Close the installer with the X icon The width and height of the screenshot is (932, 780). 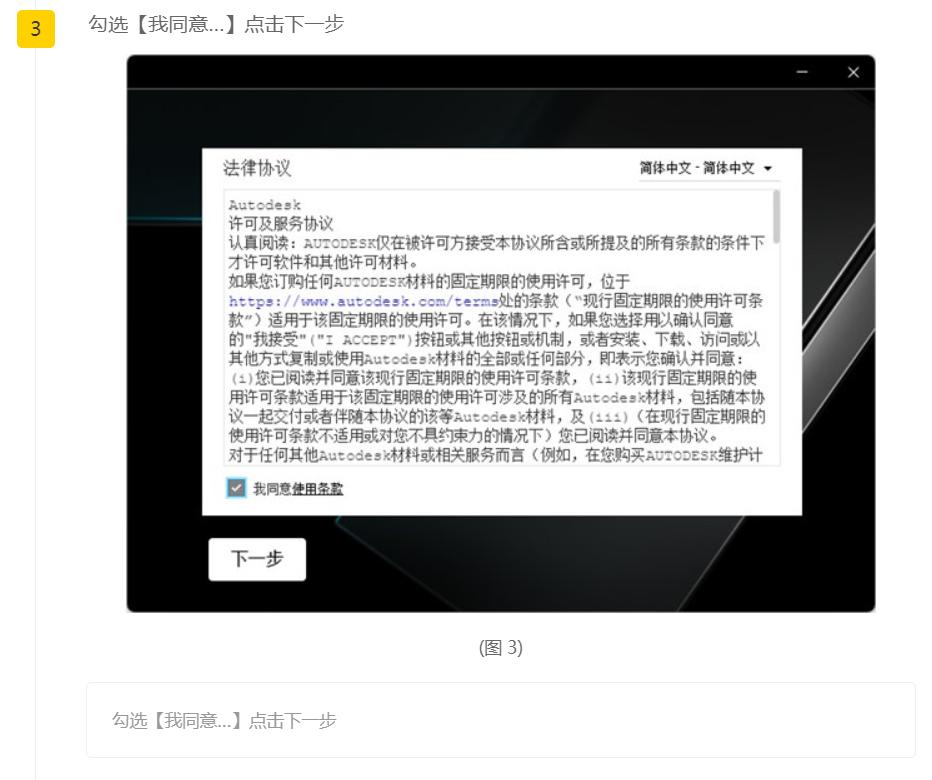tap(853, 72)
